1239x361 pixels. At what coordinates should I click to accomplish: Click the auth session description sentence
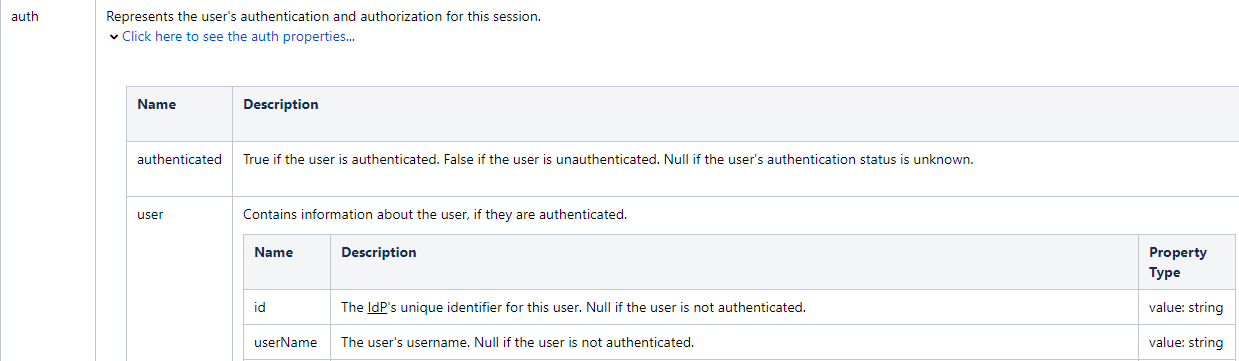[x=324, y=17]
